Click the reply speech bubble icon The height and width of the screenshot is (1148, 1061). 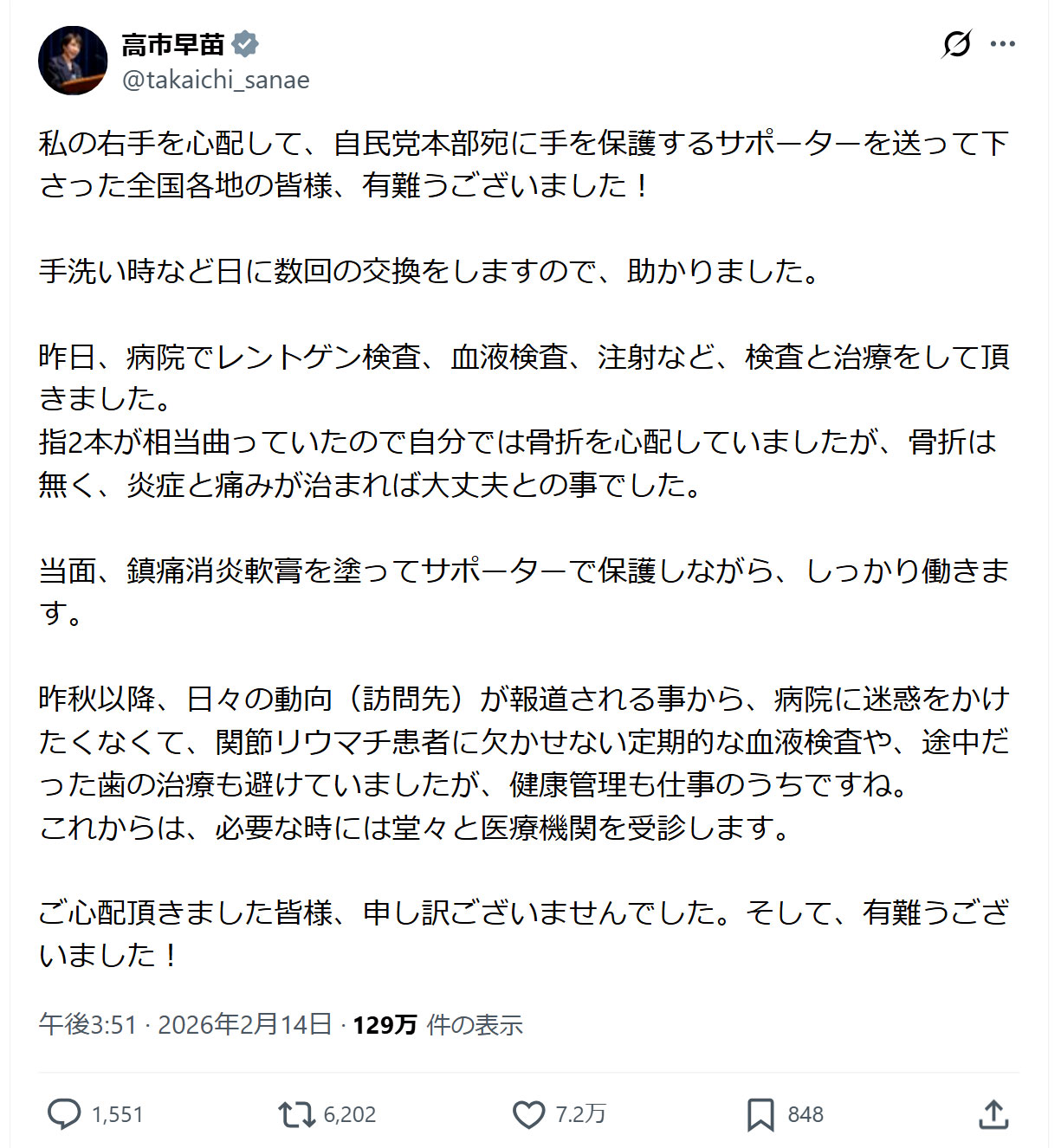coord(63,1114)
